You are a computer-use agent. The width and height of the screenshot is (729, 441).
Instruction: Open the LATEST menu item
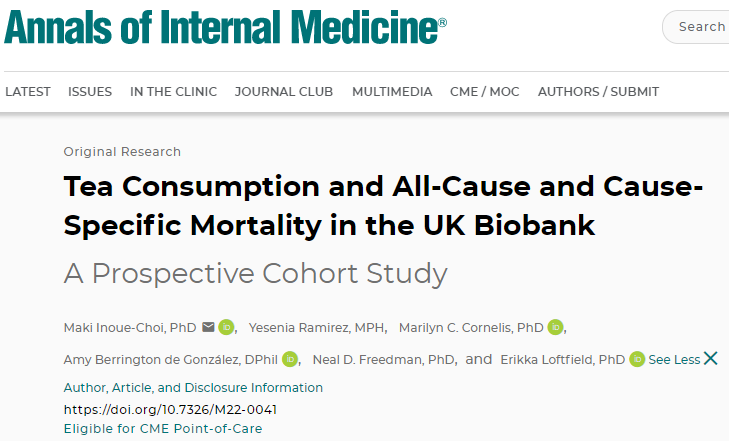pos(28,92)
